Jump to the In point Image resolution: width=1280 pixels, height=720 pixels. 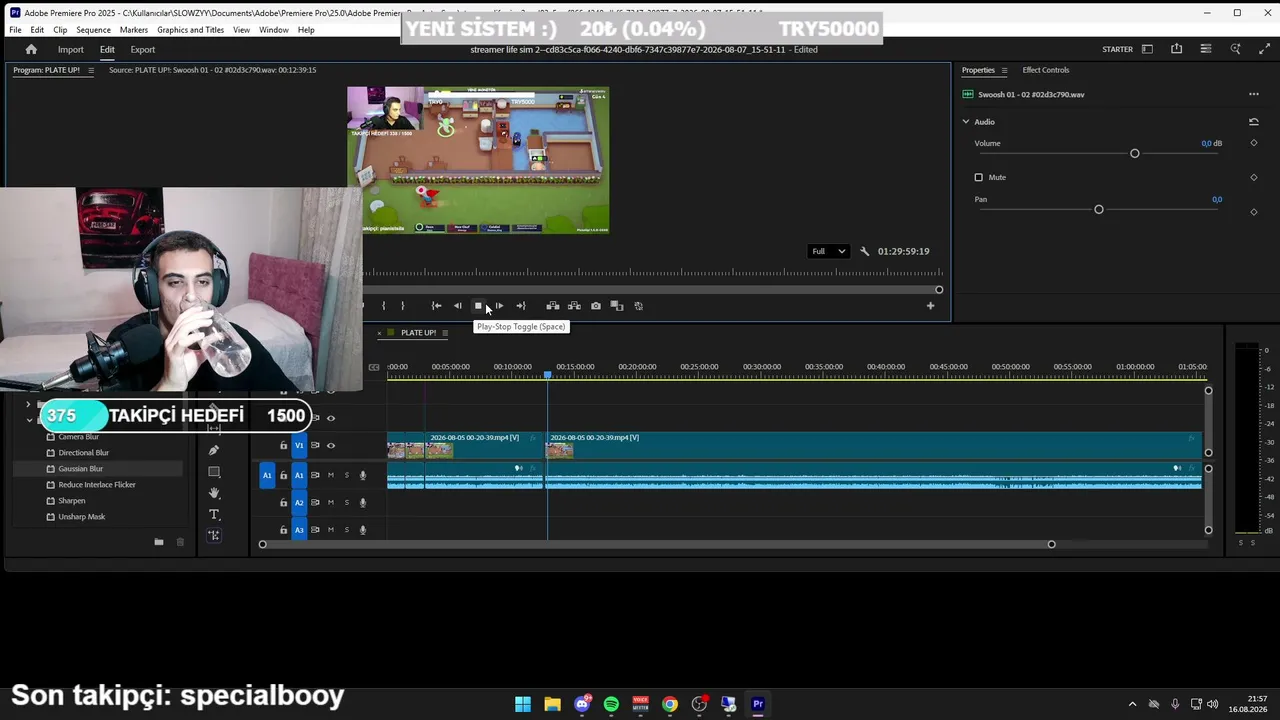(436, 306)
